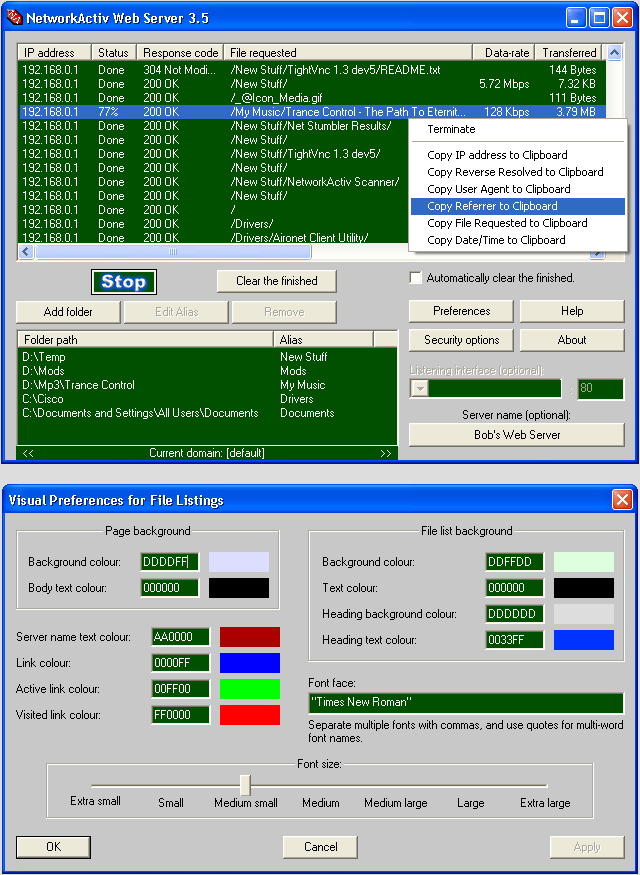
Task: Click Cancel in Visual Preferences dialog
Action: [320, 847]
